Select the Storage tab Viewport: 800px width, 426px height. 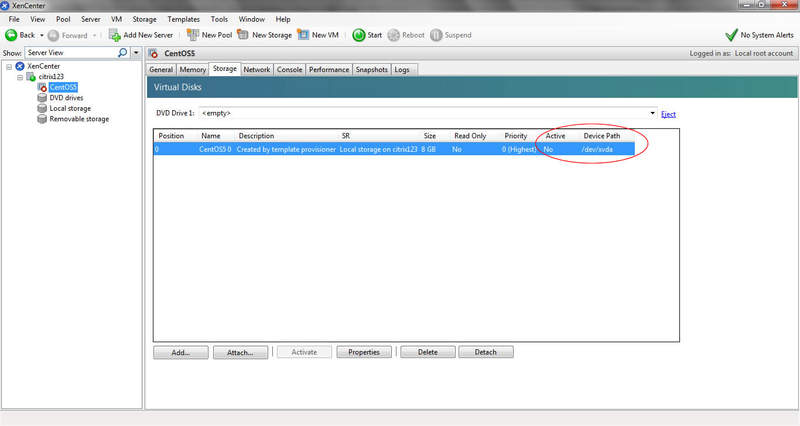tap(224, 68)
